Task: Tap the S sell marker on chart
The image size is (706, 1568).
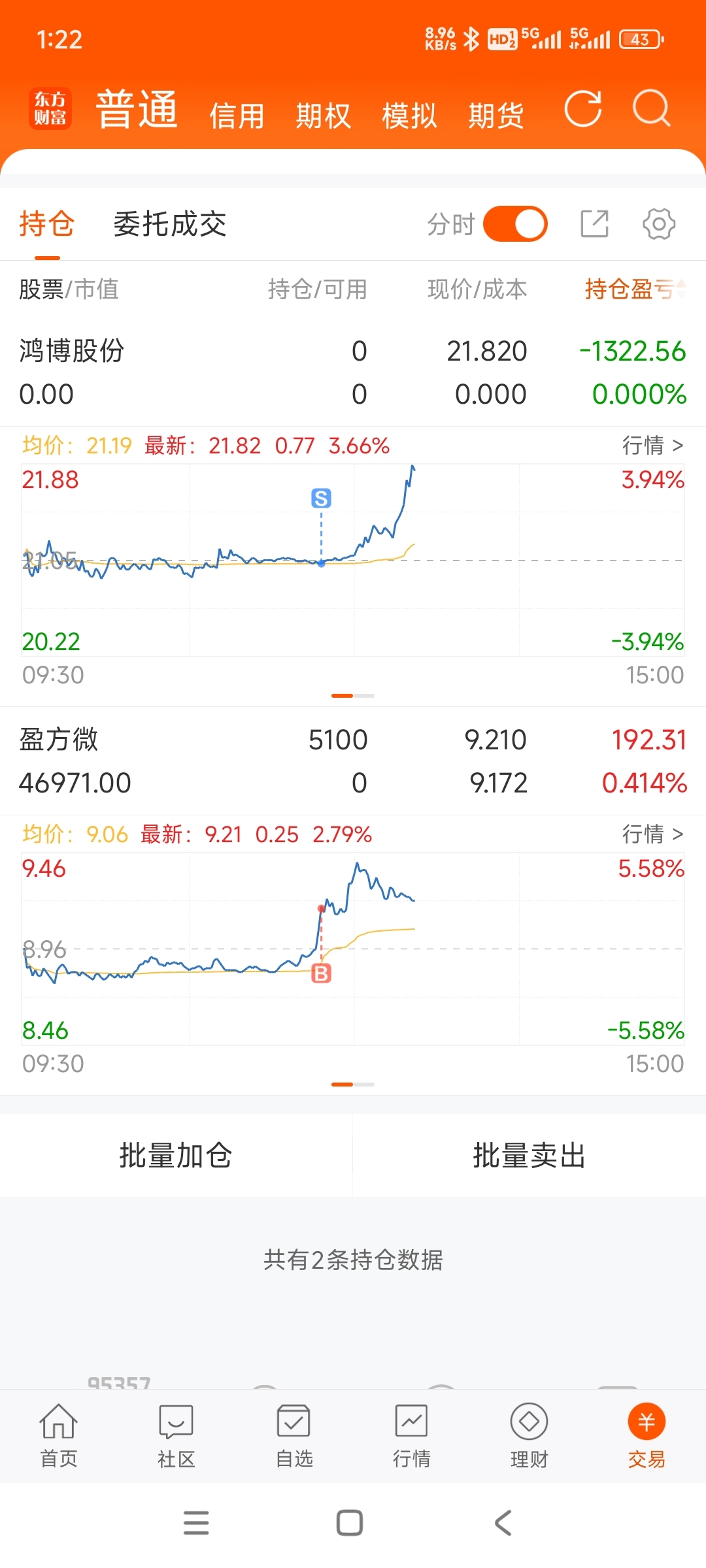Action: (x=321, y=498)
